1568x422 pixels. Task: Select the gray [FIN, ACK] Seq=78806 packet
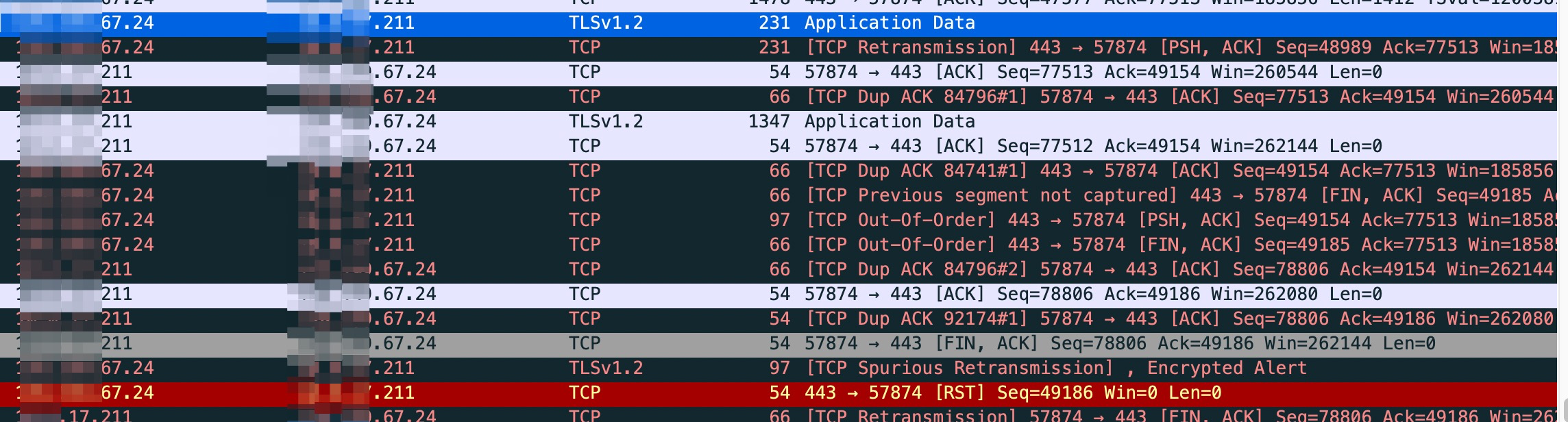coord(1118,344)
